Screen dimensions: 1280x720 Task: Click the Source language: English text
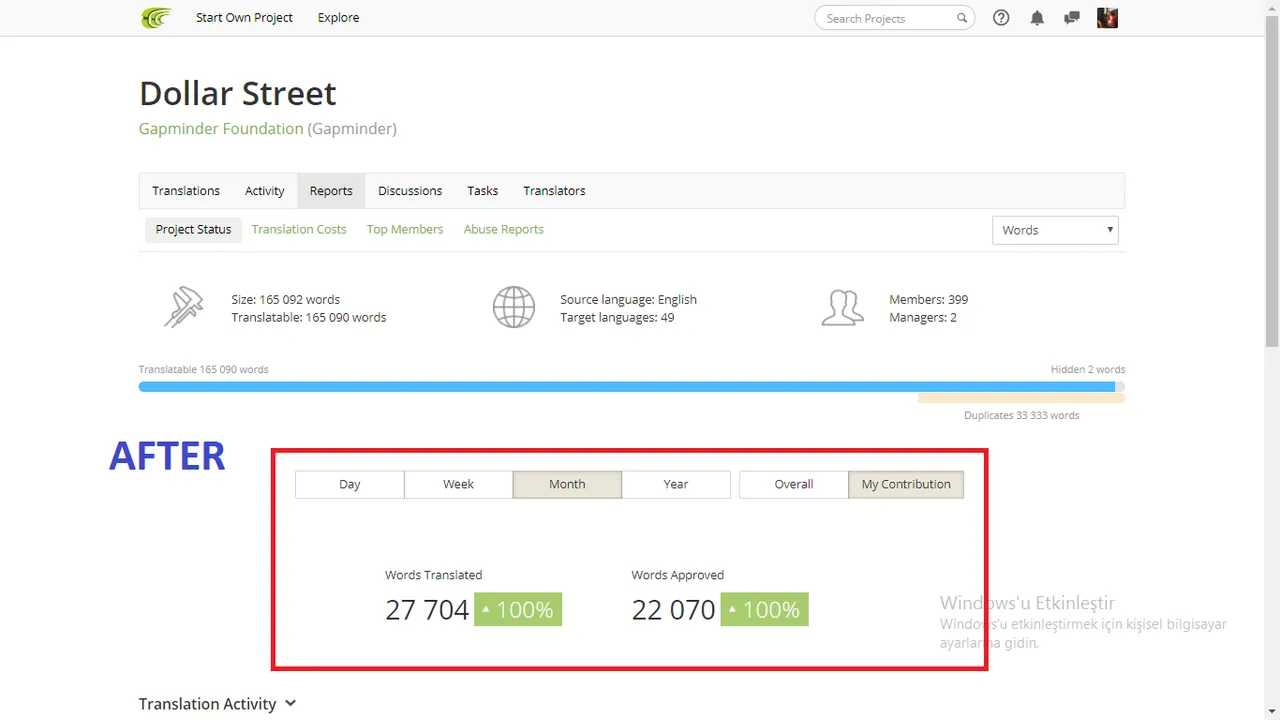point(629,300)
